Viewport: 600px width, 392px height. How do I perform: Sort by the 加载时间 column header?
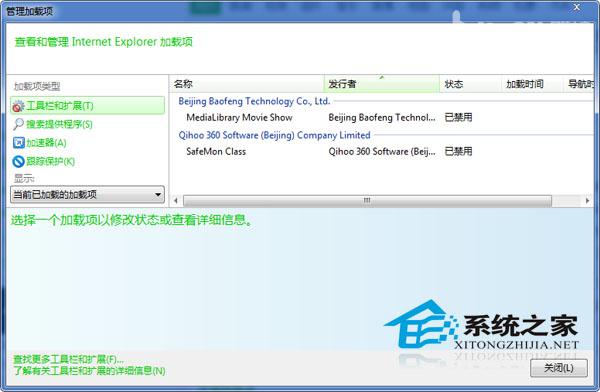click(x=532, y=84)
